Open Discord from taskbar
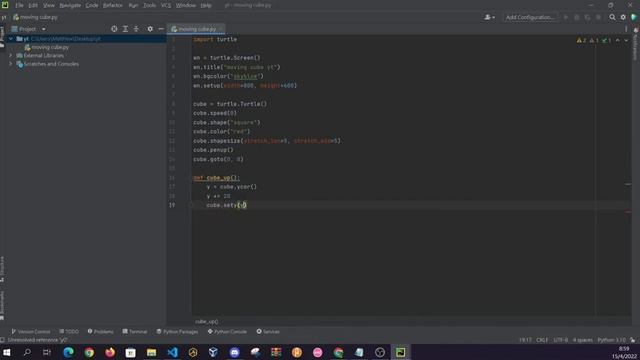Image resolution: width=640 pixels, height=360 pixels. click(x=234, y=352)
